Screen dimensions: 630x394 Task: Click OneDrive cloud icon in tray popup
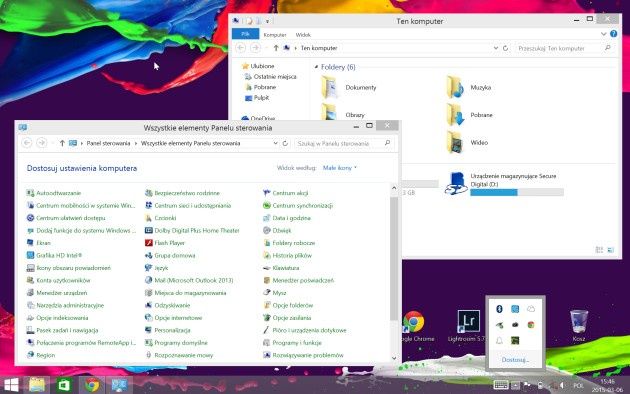pyautogui.click(x=531, y=309)
